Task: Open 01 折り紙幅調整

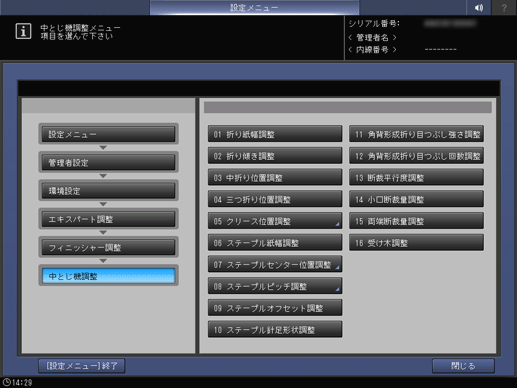Action: 275,134
